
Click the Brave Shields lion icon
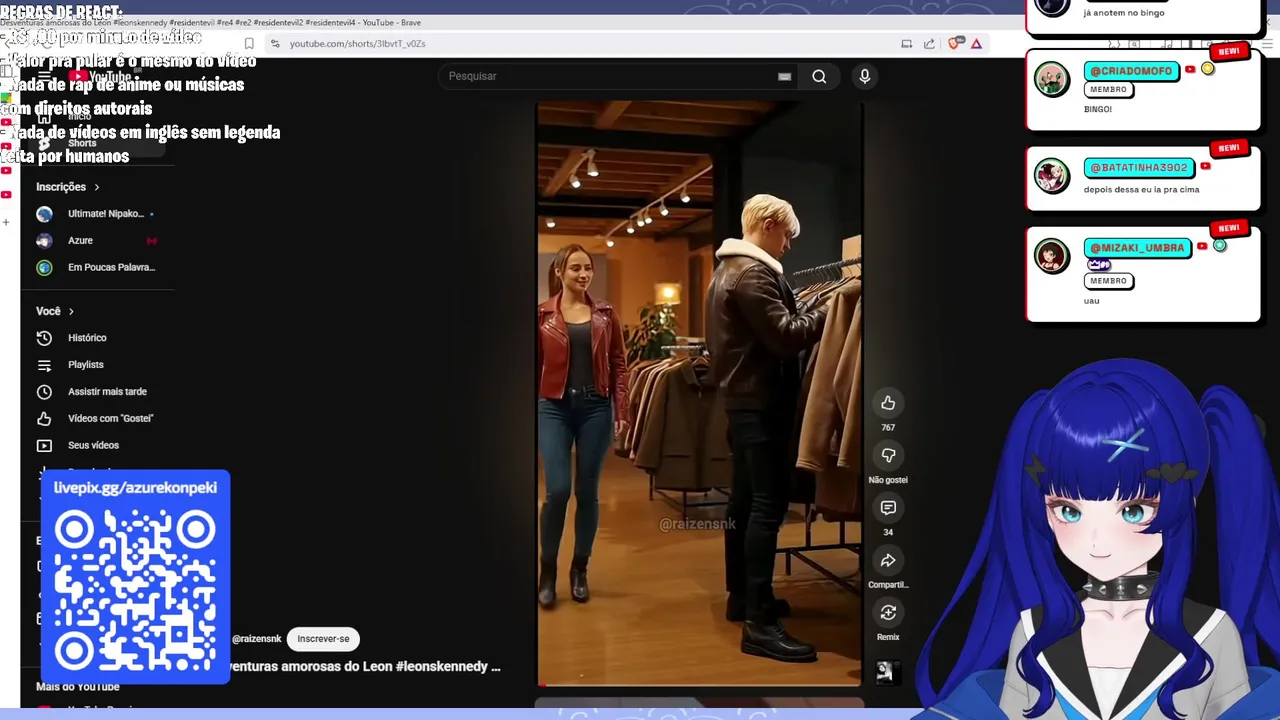click(x=955, y=44)
